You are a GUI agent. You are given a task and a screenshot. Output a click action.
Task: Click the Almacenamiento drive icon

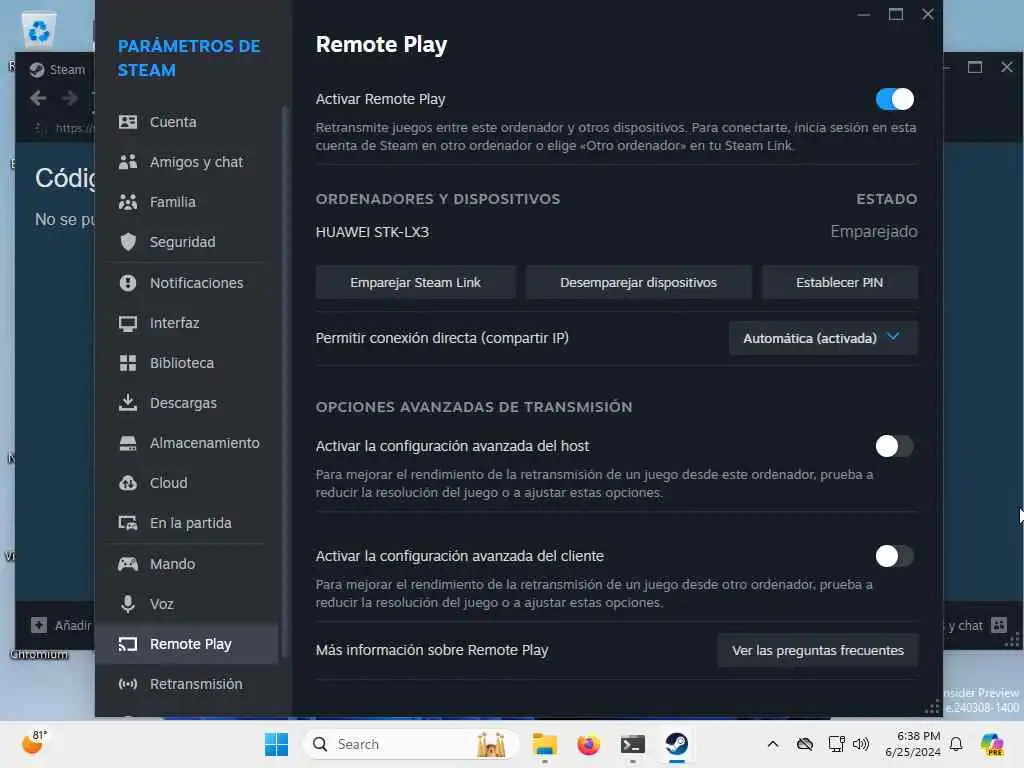click(128, 443)
